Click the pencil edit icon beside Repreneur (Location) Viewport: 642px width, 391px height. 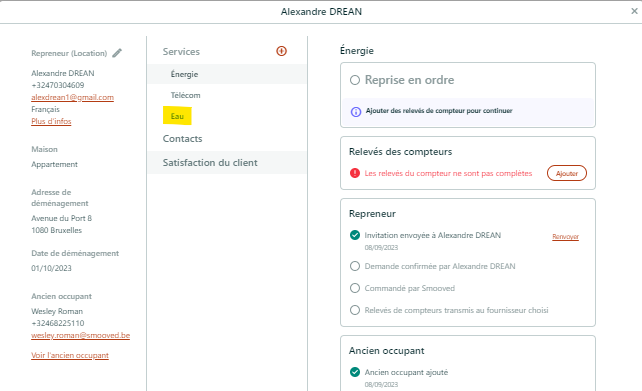pos(117,53)
